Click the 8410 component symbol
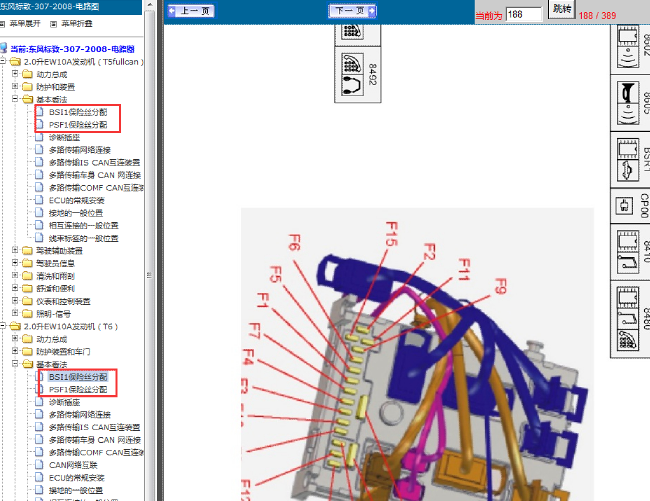This screenshot has width=650, height=501. click(630, 252)
